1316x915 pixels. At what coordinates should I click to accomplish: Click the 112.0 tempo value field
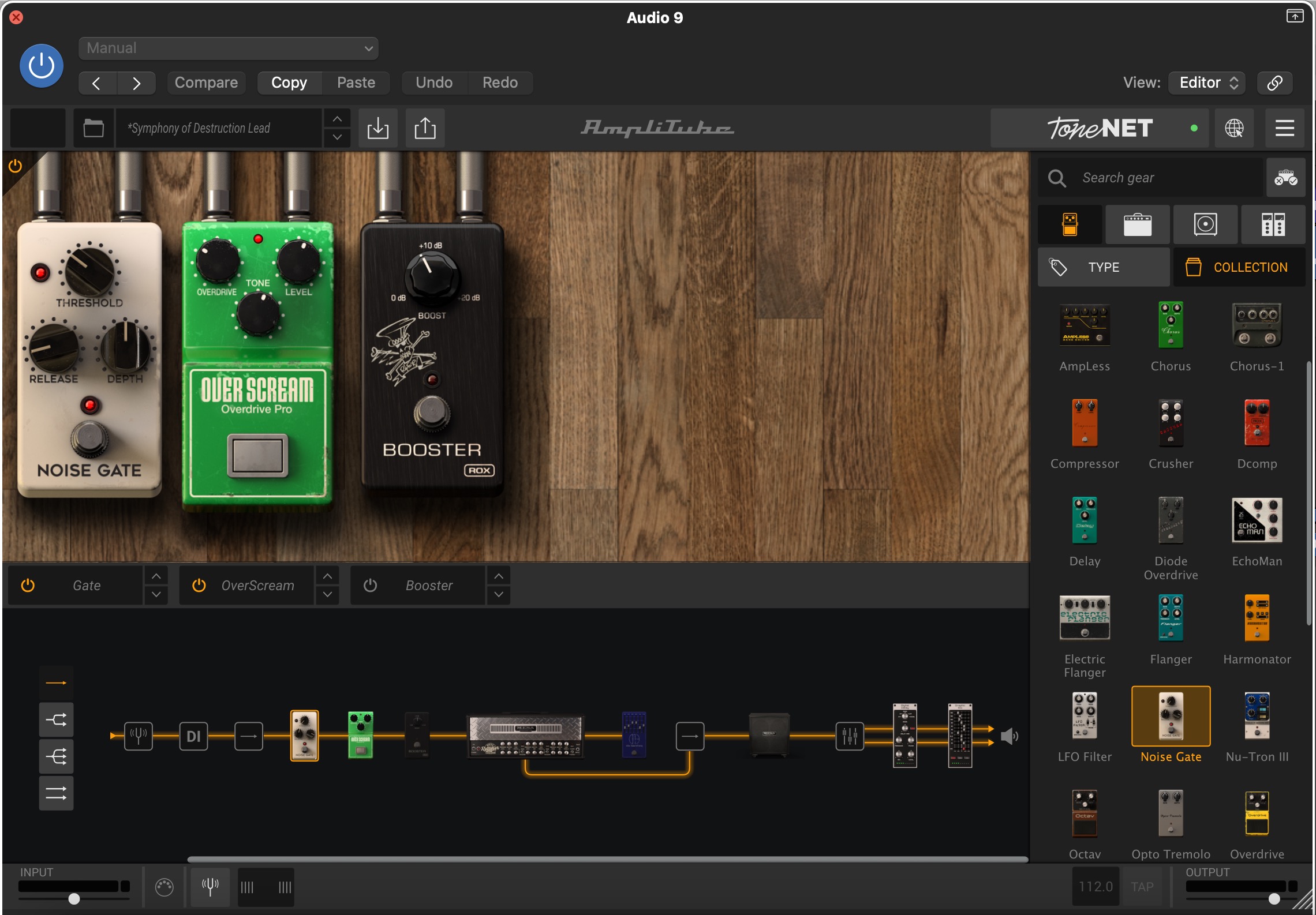(x=1096, y=887)
